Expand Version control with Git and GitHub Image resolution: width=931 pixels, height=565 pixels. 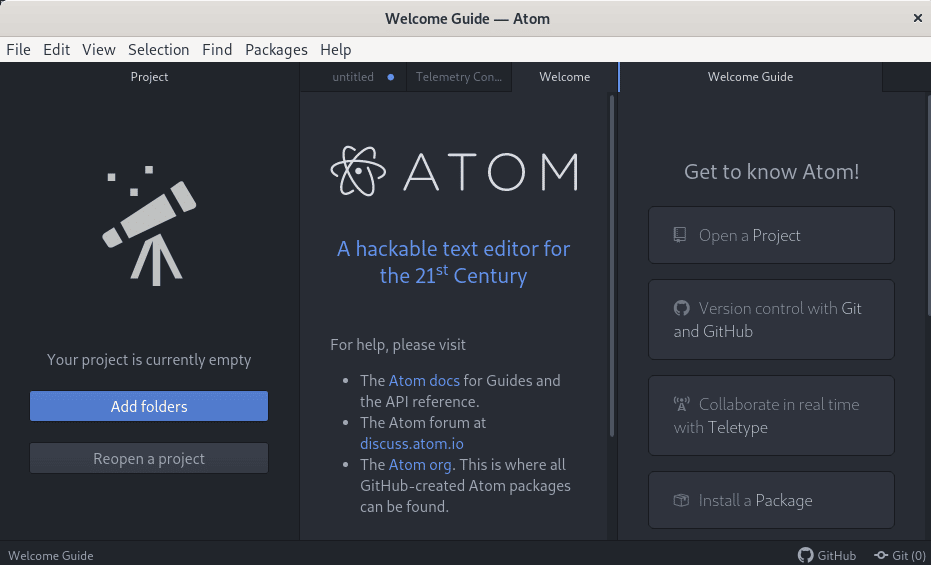coord(771,319)
